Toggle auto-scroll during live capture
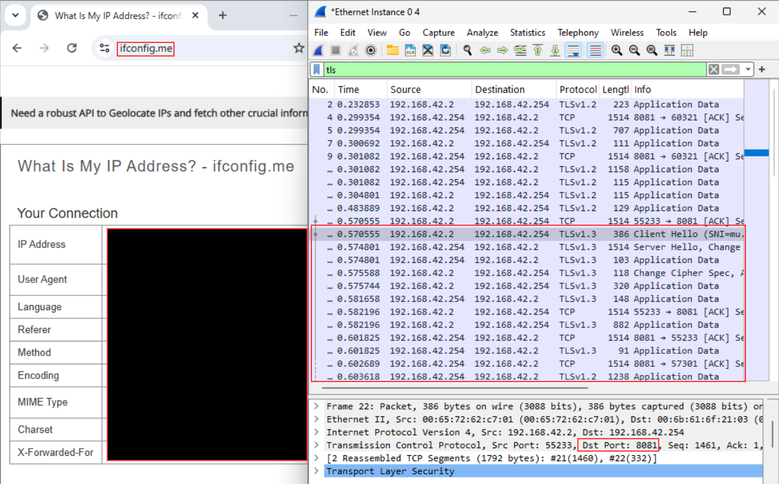 click(573, 50)
